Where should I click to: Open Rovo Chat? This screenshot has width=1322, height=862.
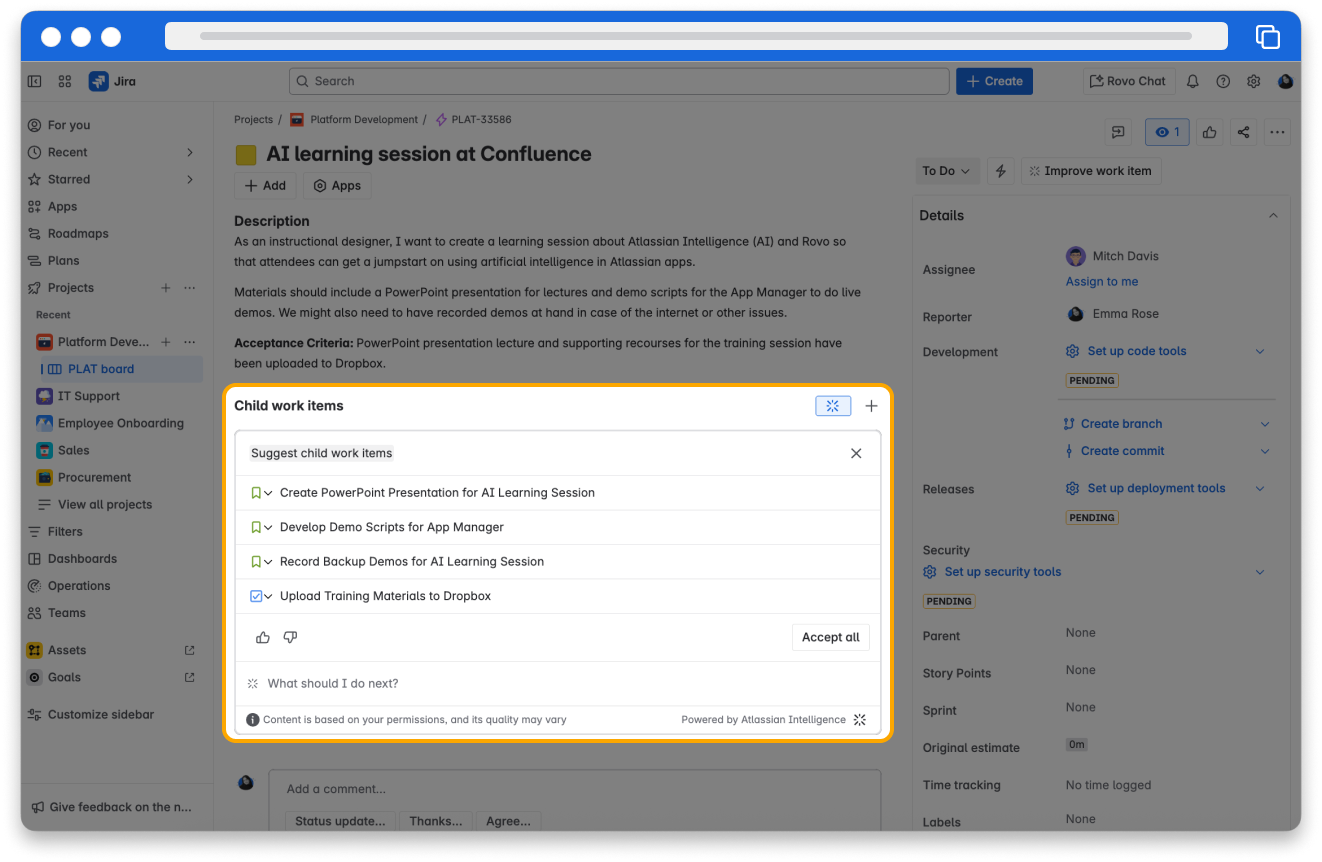click(1128, 81)
